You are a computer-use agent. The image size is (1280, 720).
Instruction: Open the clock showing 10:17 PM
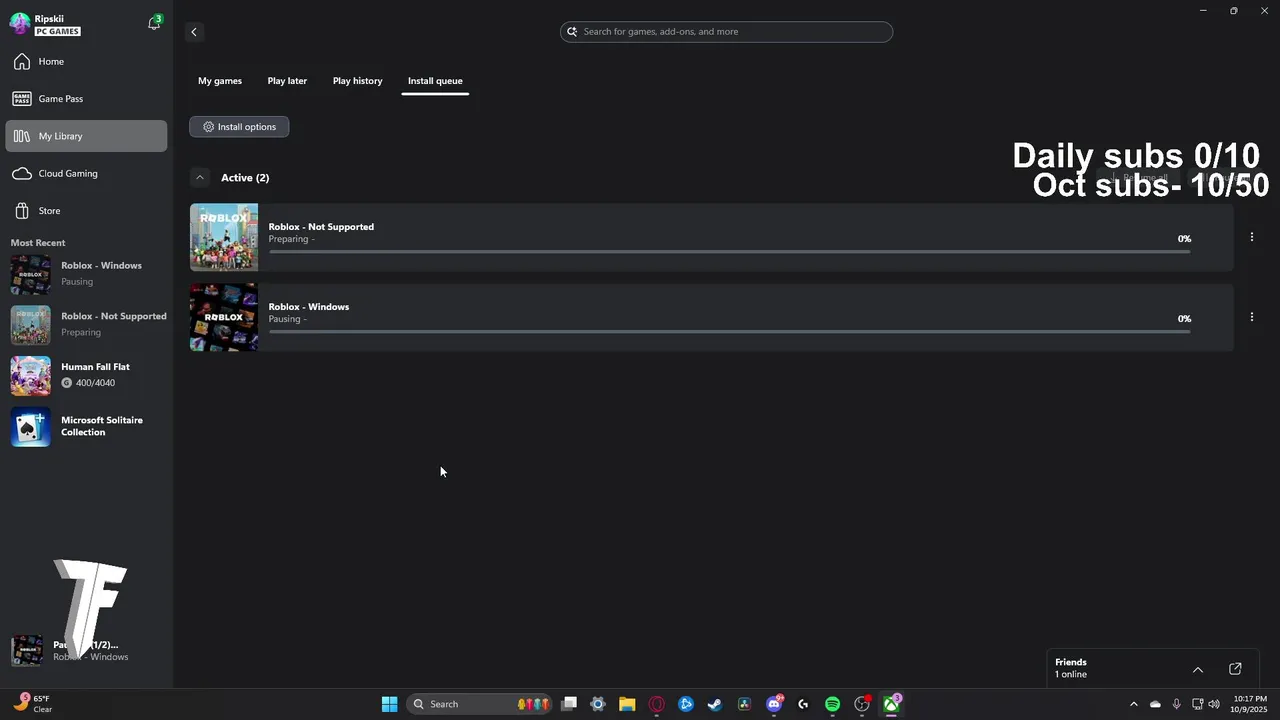1250,704
